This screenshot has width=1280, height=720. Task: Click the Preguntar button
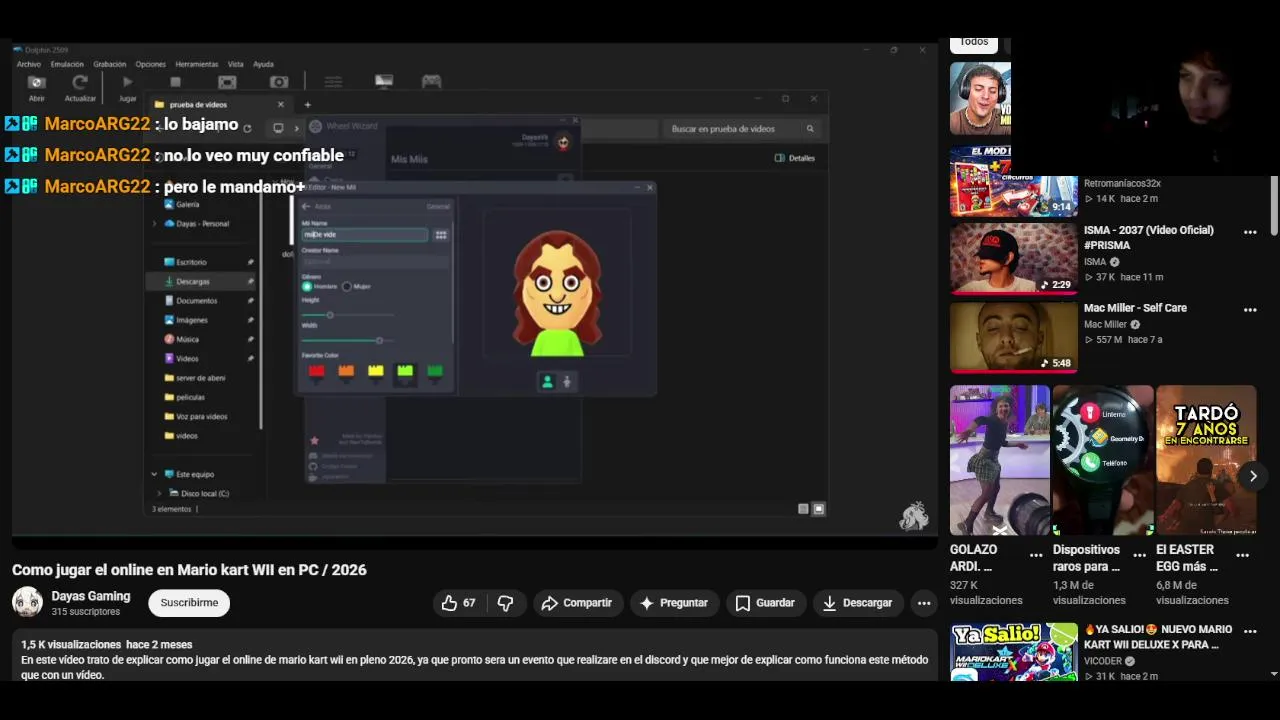tap(674, 603)
